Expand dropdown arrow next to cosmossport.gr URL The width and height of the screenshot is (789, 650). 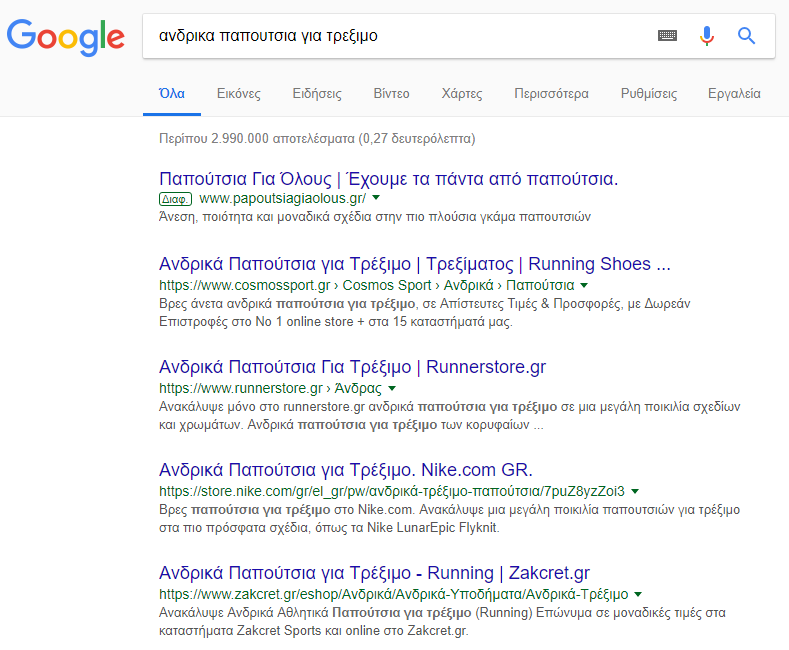click(x=584, y=285)
